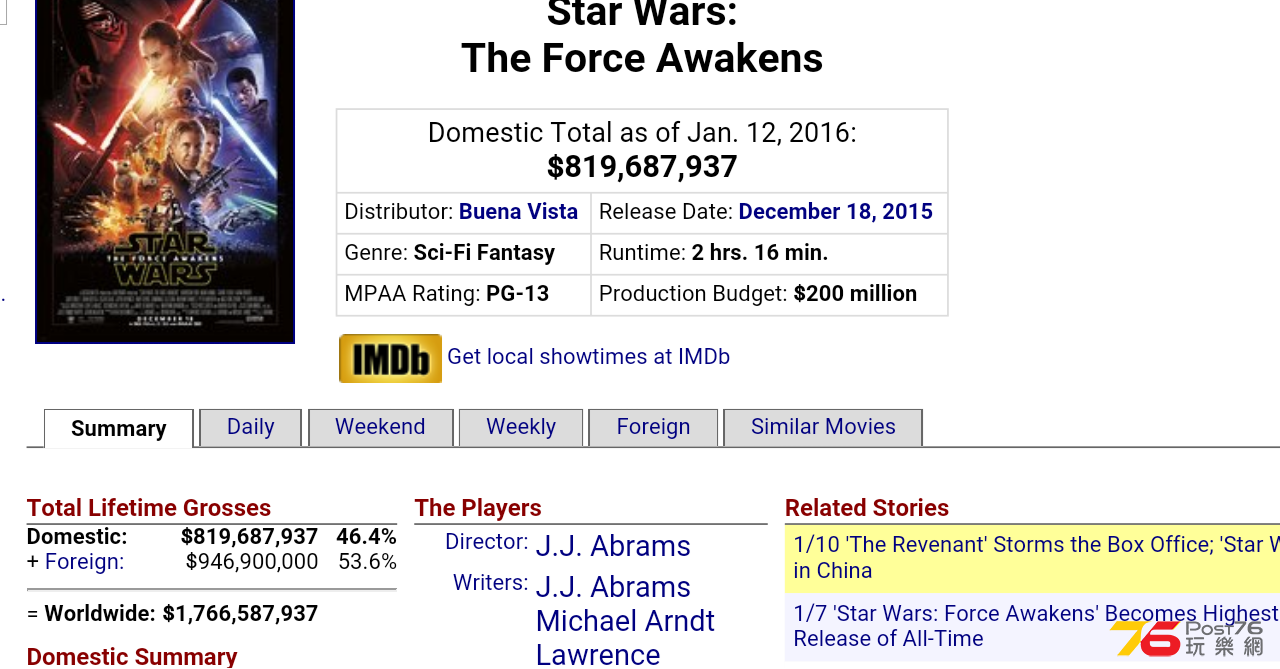Switch to the Daily tab
The width and height of the screenshot is (1280, 669).
(251, 427)
